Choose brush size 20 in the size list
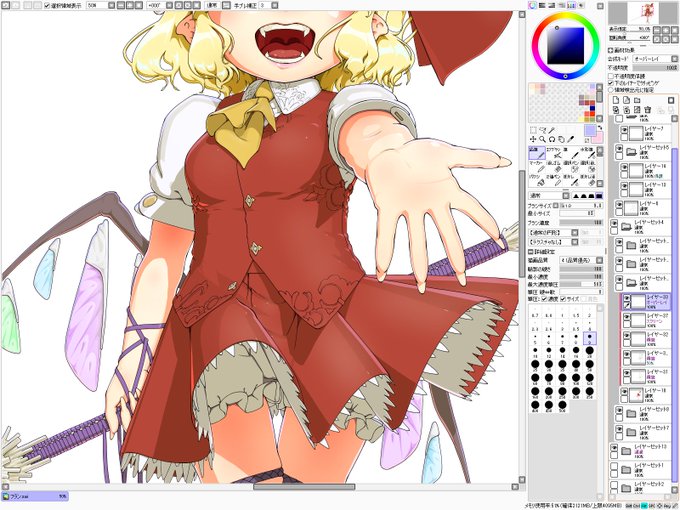680x510 pixels. pyautogui.click(x=589, y=350)
